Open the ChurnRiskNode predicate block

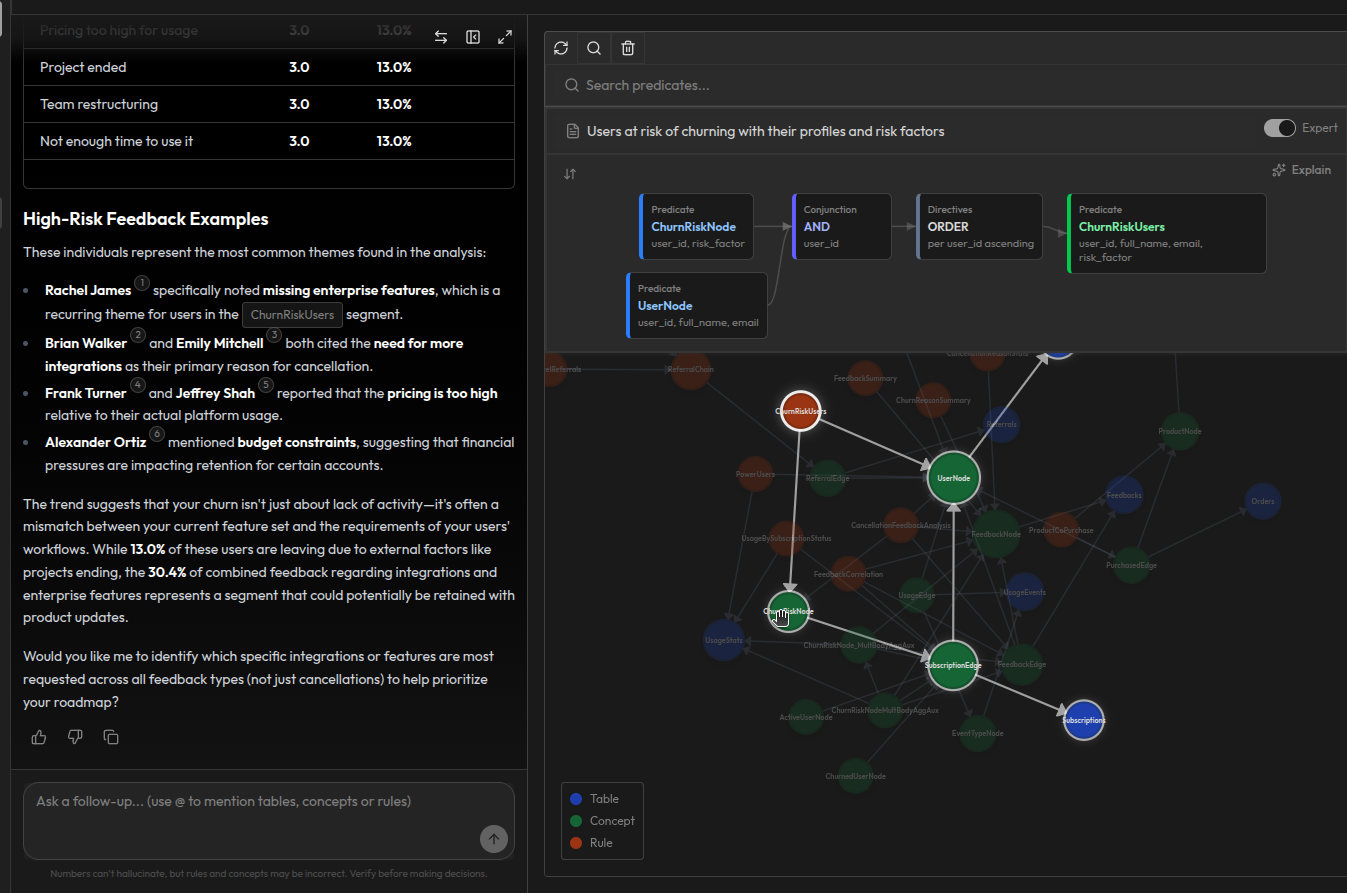point(696,226)
